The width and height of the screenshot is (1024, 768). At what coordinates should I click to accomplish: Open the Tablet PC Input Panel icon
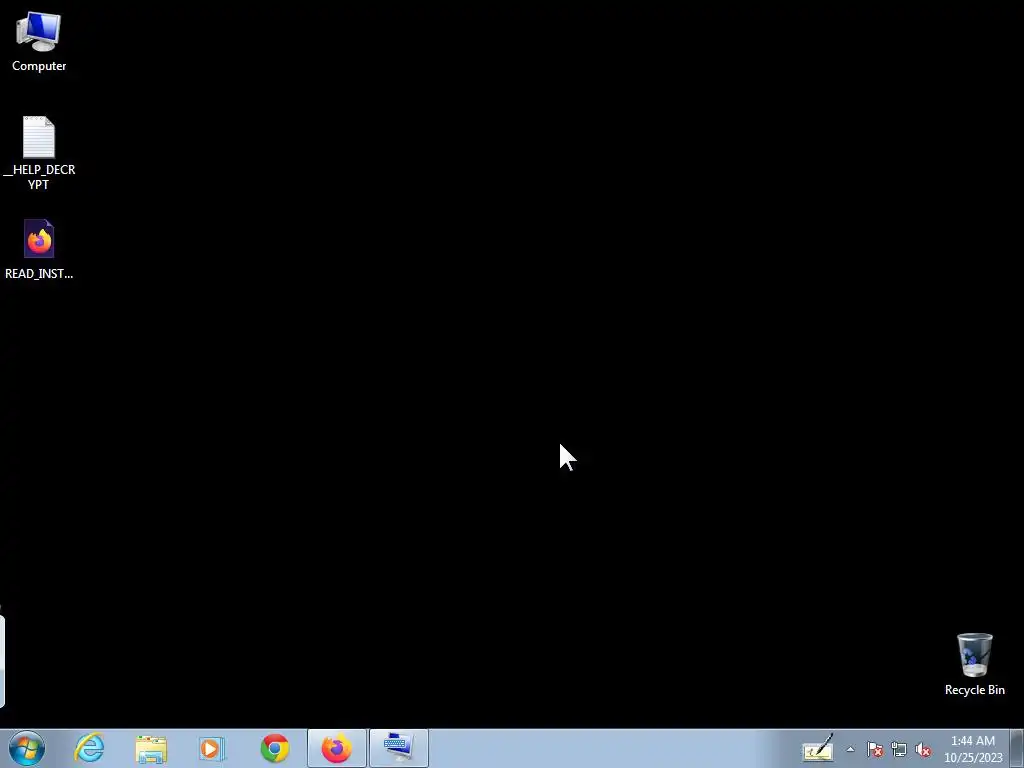coord(818,748)
